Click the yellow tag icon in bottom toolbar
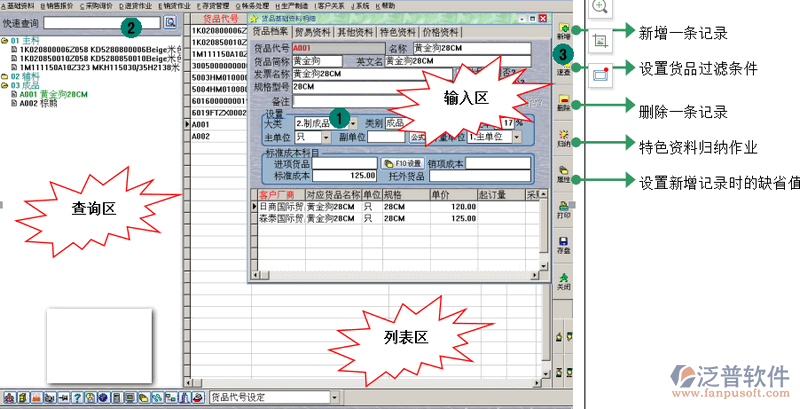This screenshot has height=409, width=800. (x=144, y=398)
